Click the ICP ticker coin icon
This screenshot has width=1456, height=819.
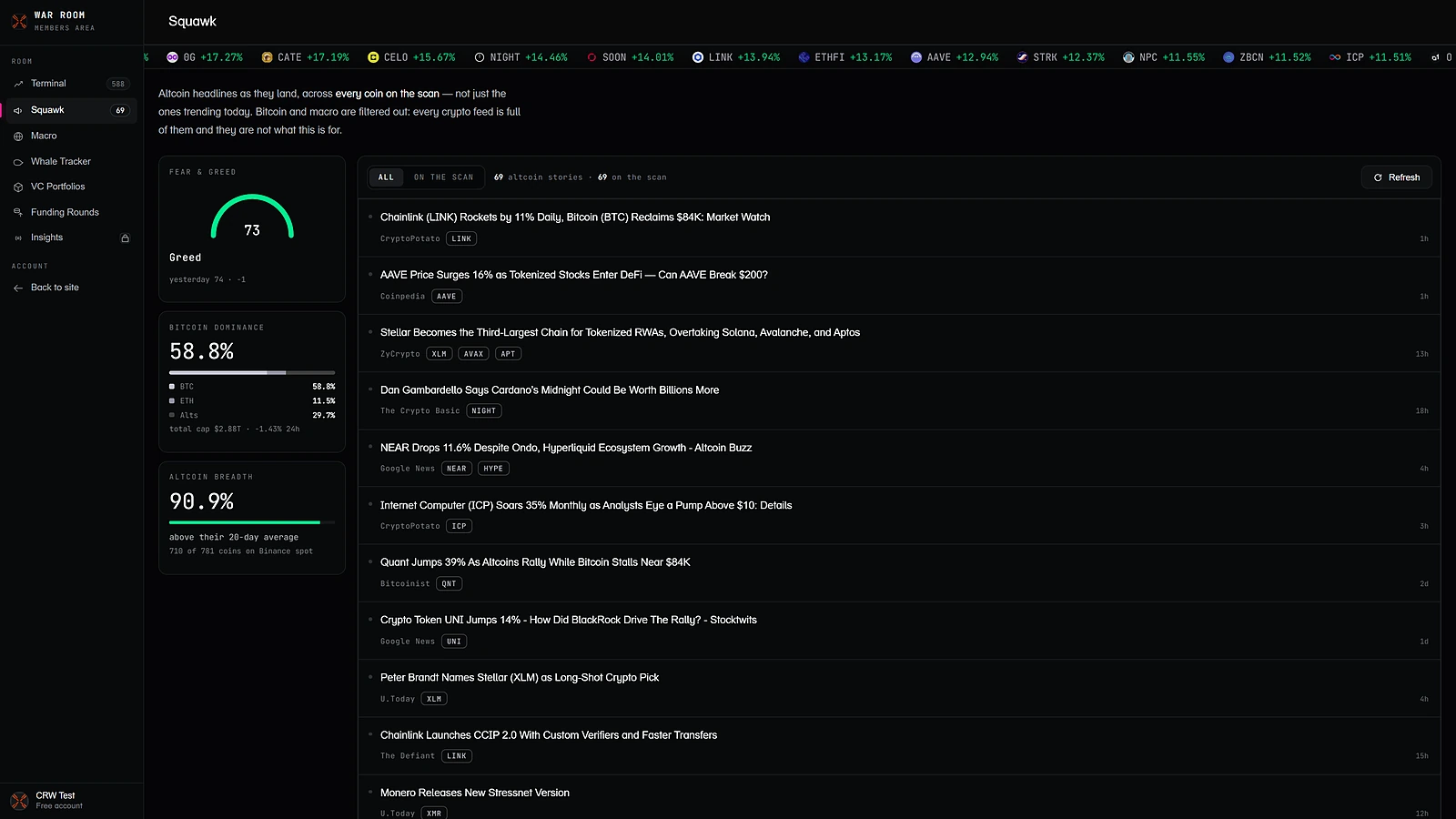[x=1335, y=57]
